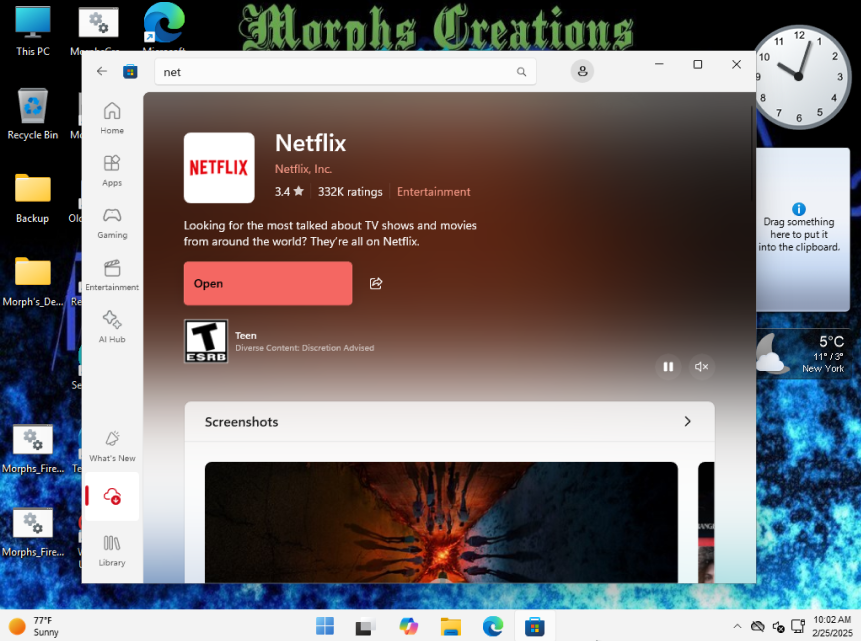The height and width of the screenshot is (641, 861).
Task: Click the Screenshots heading
Action: pos(242,422)
